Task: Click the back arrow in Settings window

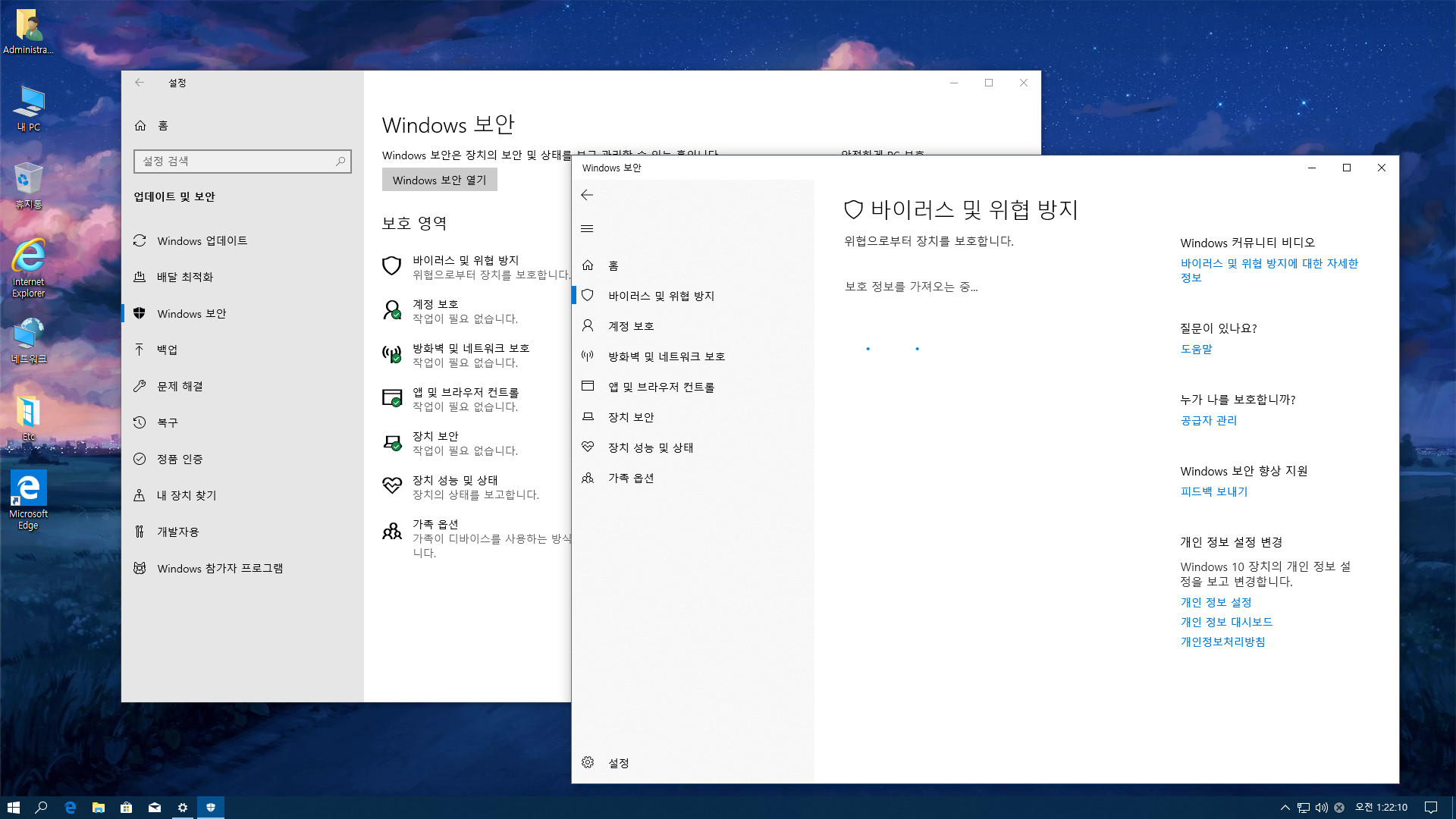Action: 140,83
